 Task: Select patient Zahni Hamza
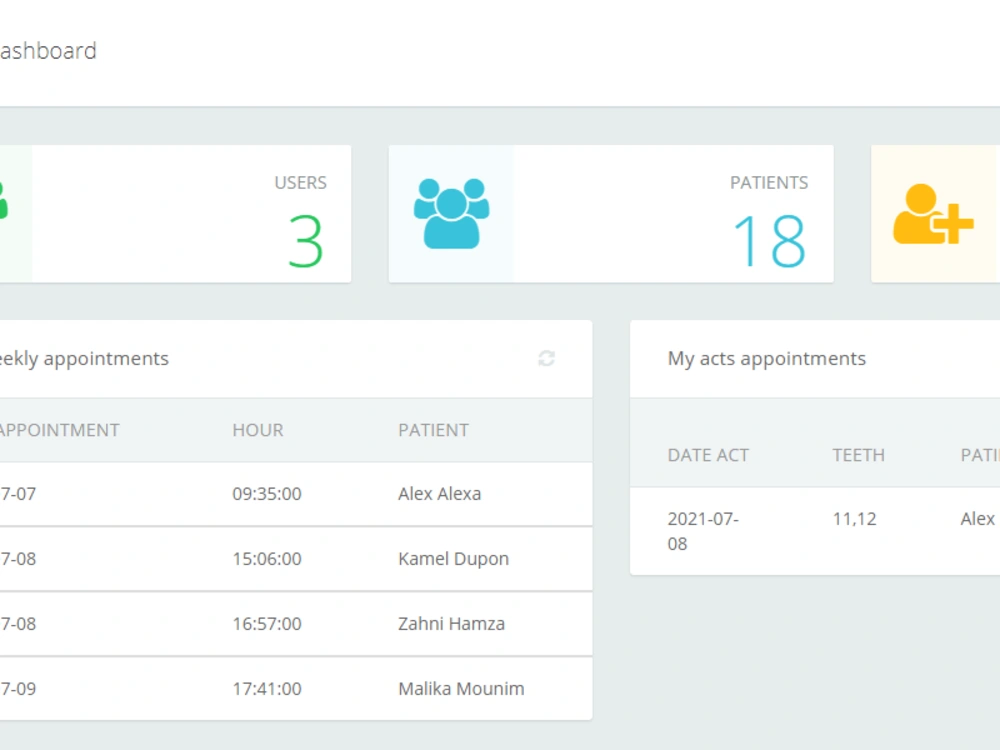(x=452, y=624)
